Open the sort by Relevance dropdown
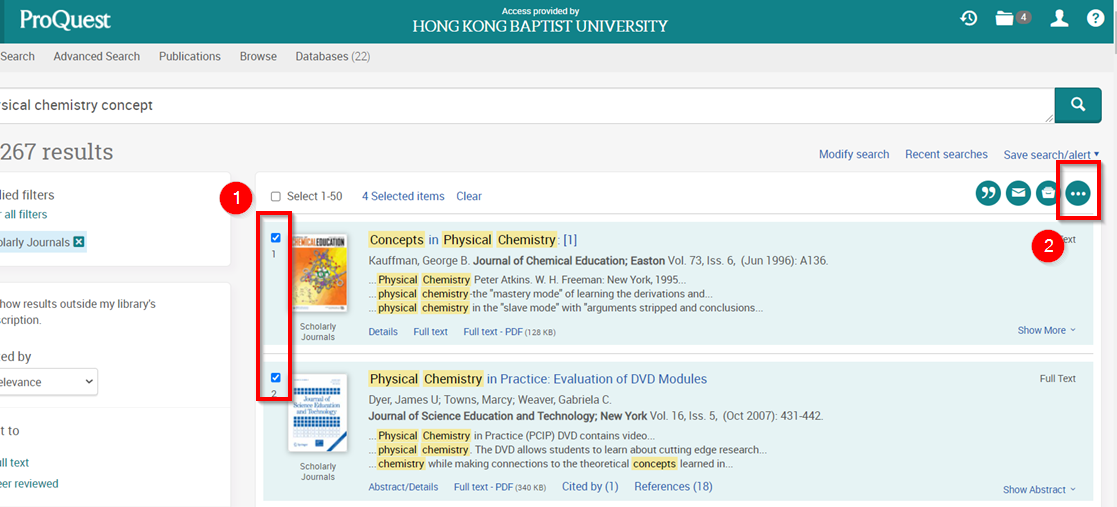Screen dimensions: 1117x507 click(x=48, y=382)
